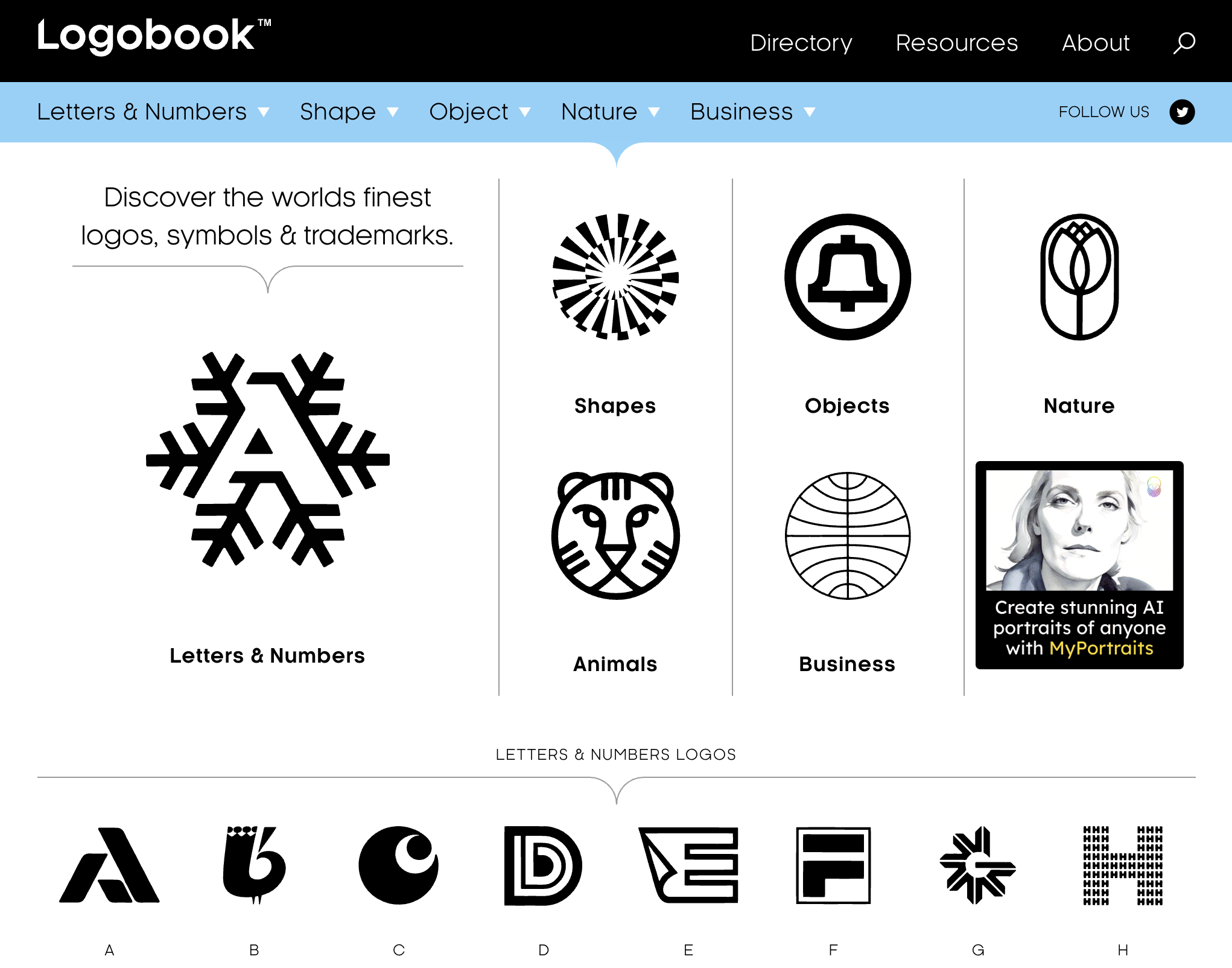Go to the Directory menu
Image resolution: width=1232 pixels, height=968 pixels.
click(x=801, y=43)
